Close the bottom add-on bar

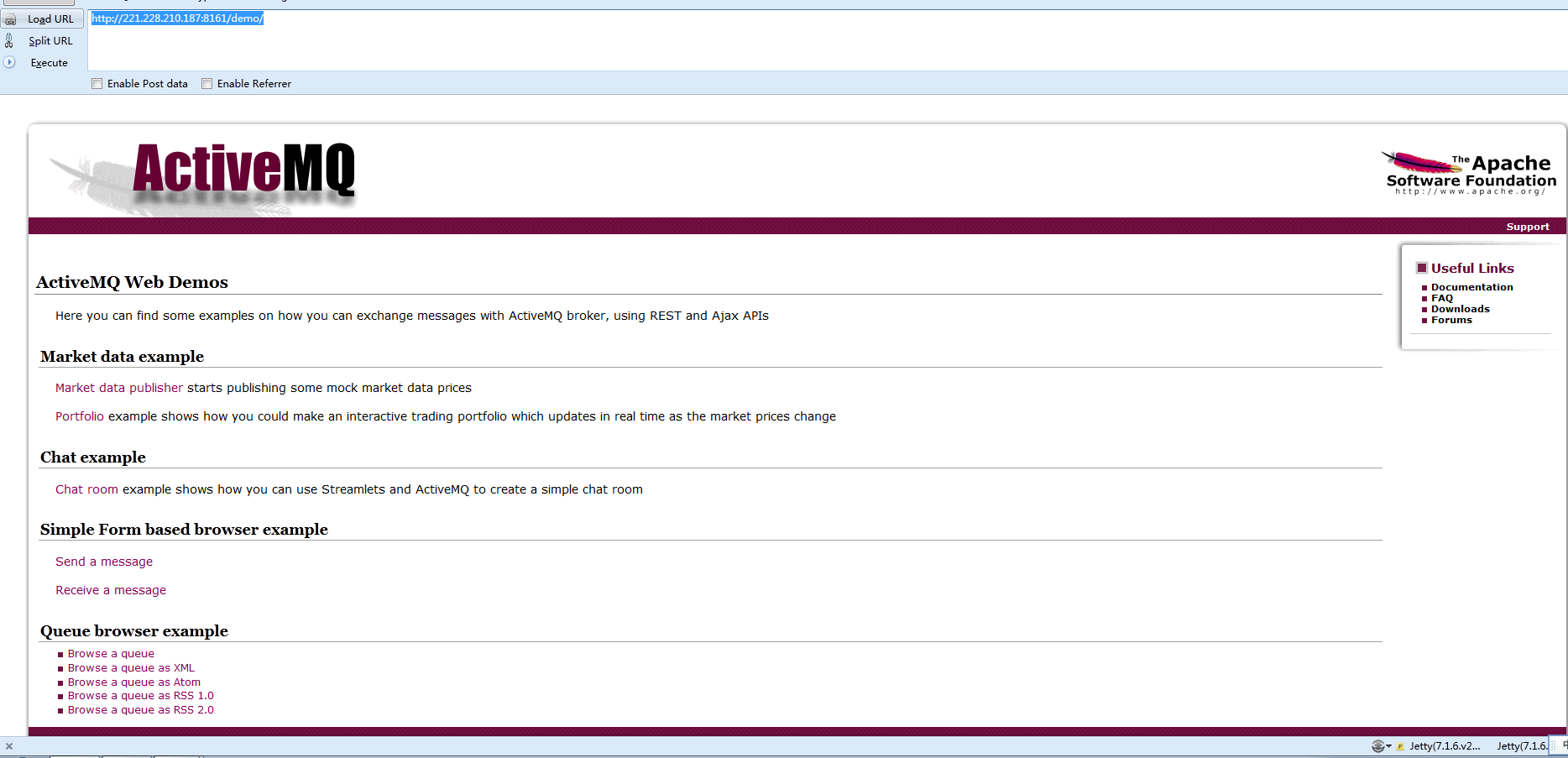point(9,746)
